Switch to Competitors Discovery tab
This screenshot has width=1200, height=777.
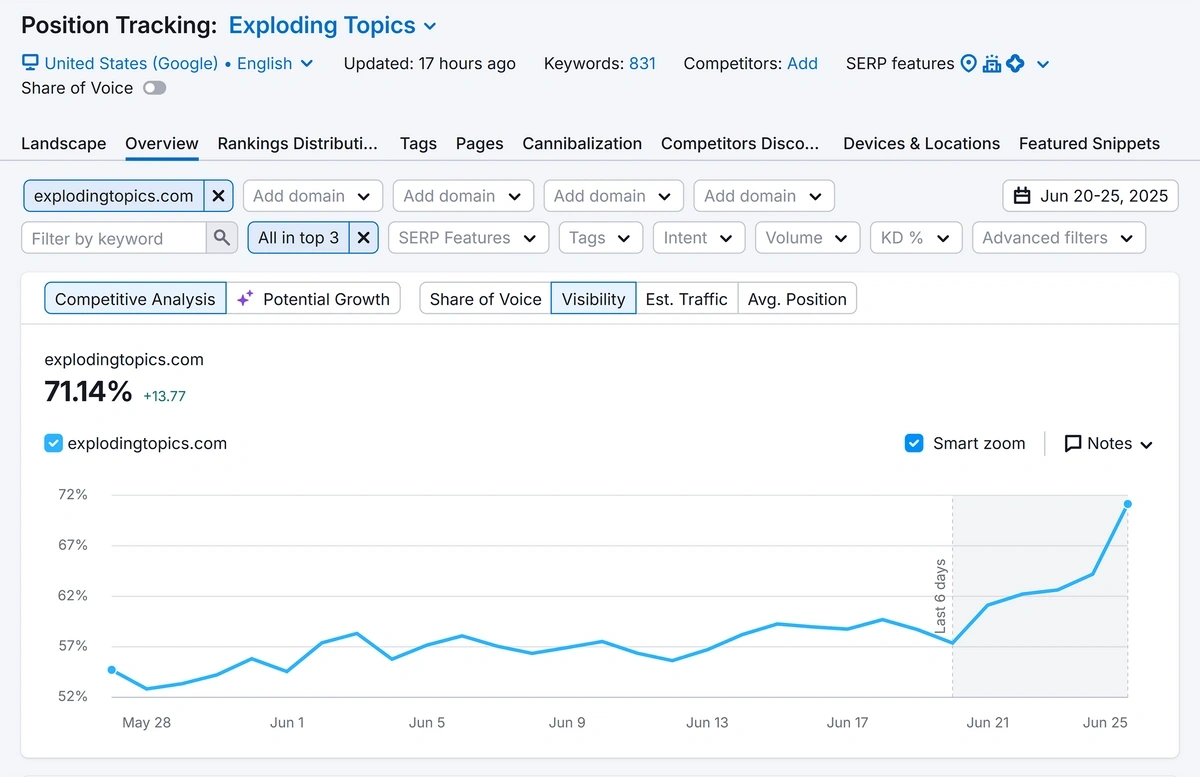point(740,143)
